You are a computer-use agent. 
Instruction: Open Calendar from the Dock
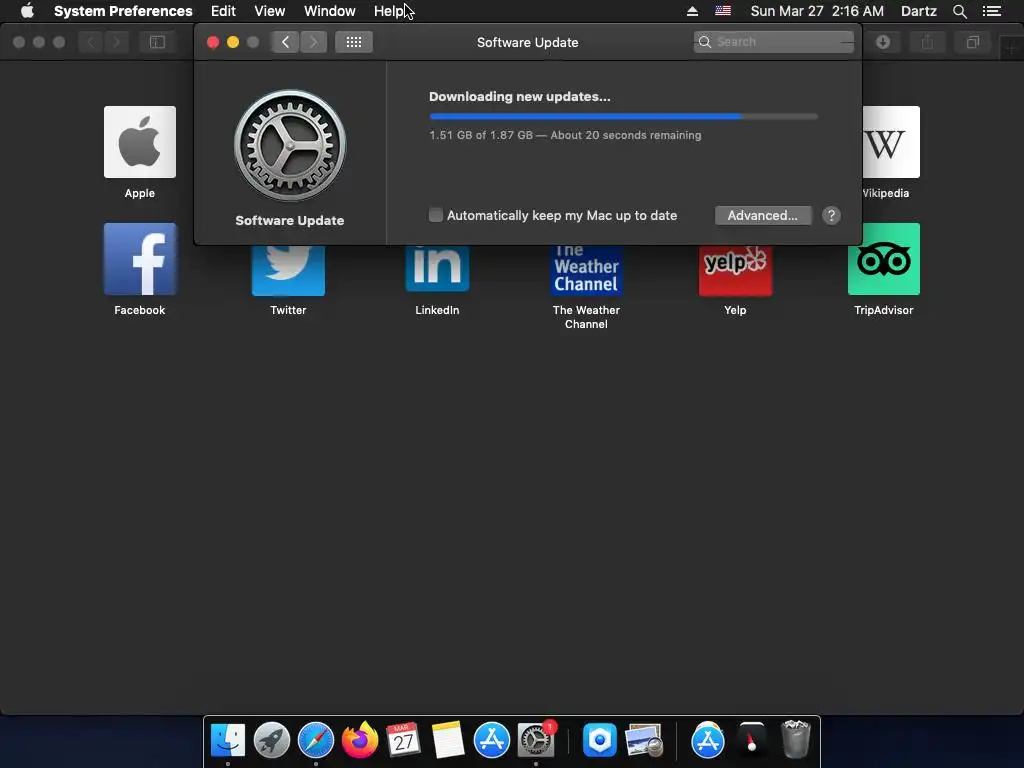click(403, 740)
